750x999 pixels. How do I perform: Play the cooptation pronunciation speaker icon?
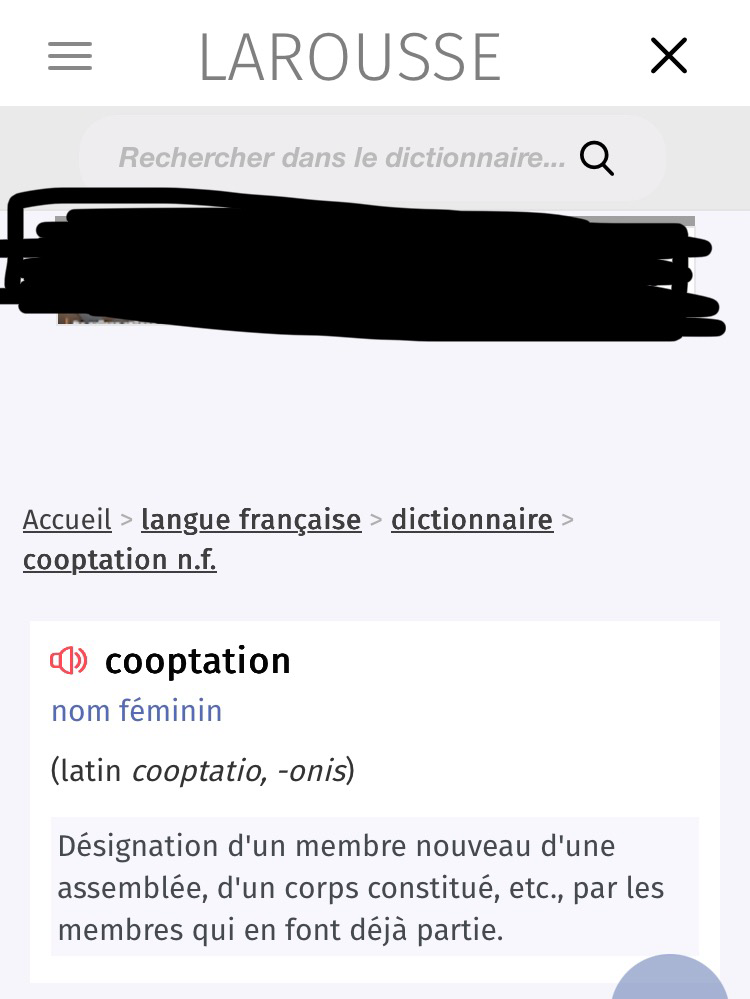click(x=69, y=661)
